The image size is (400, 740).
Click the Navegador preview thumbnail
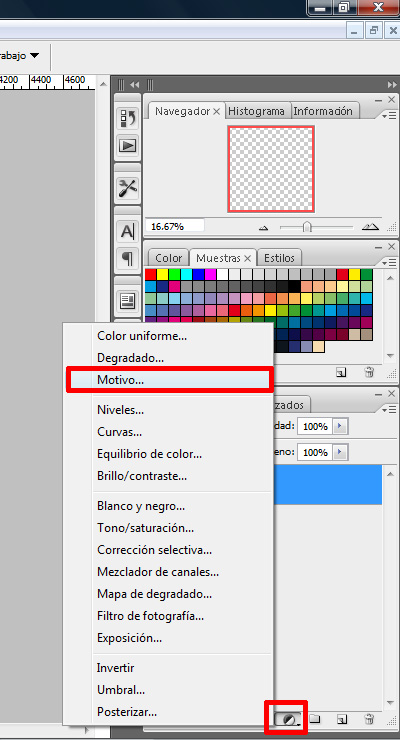(271, 168)
